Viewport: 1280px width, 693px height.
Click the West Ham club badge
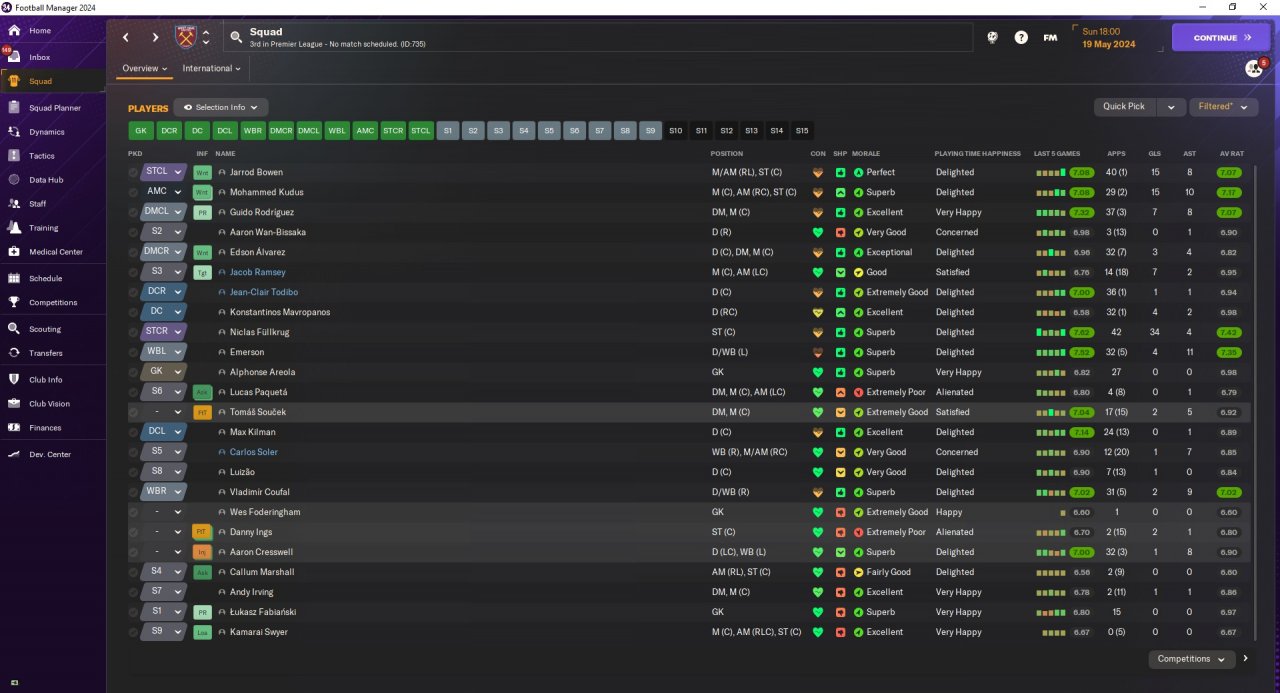coord(186,38)
